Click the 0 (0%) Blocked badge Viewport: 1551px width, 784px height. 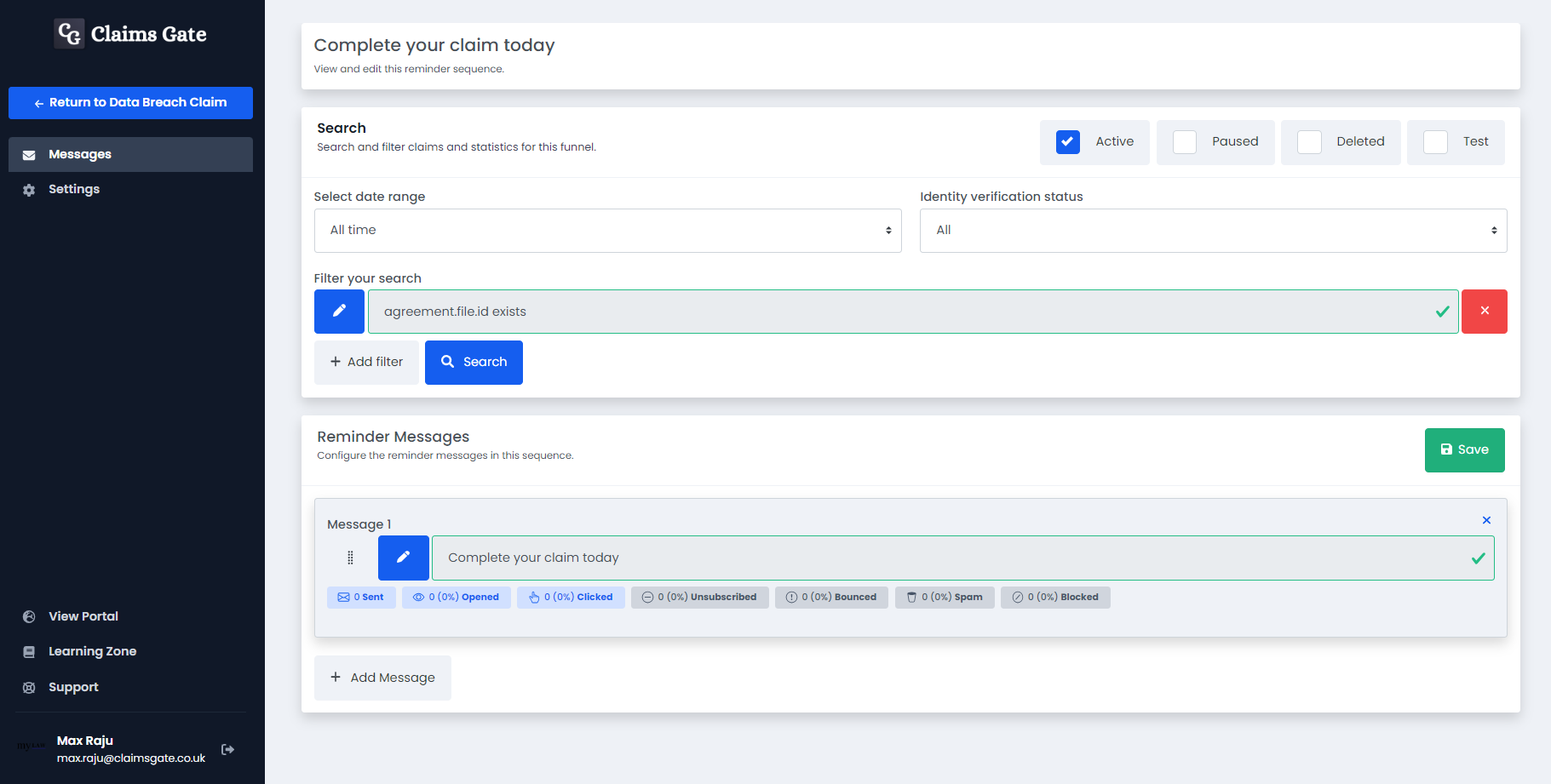coord(1055,598)
